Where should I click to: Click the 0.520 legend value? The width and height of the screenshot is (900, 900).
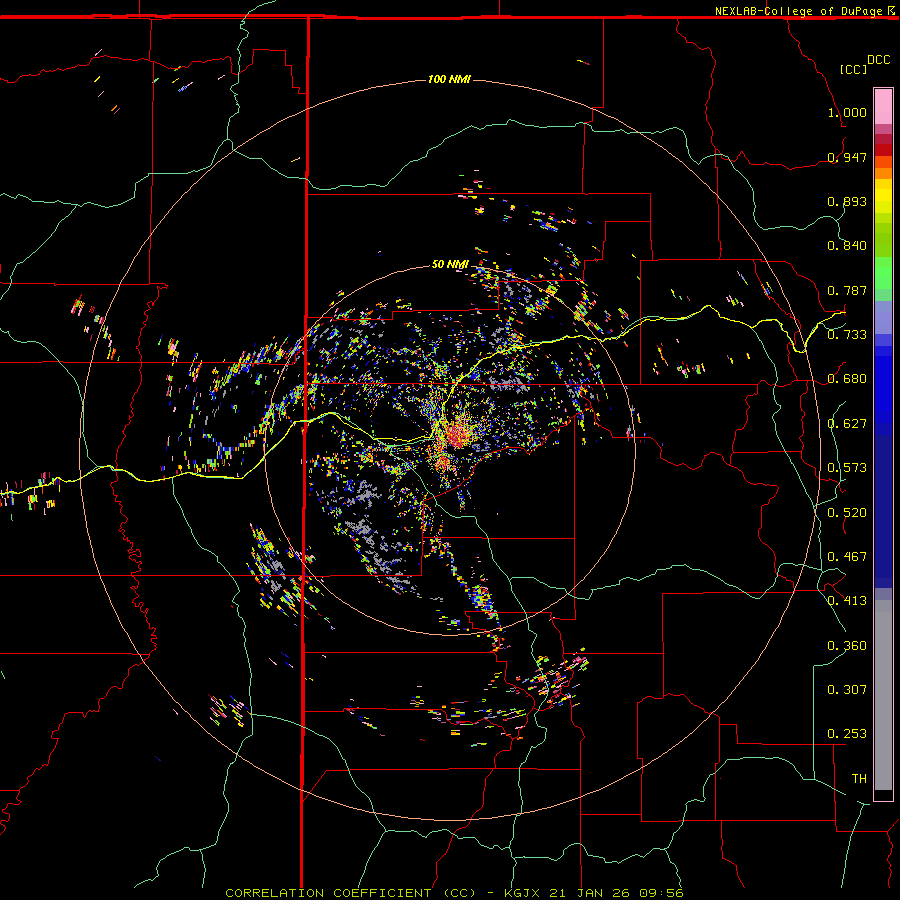pos(847,513)
